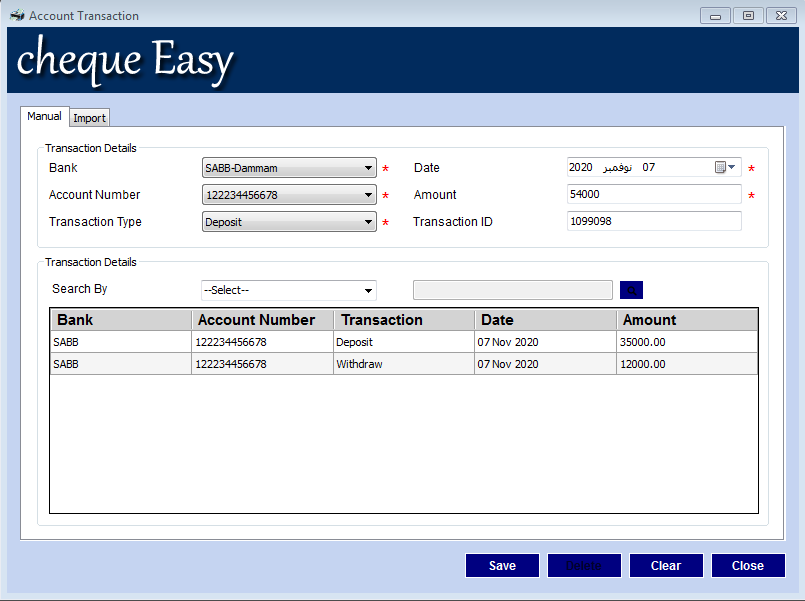Viewport: 805px width, 601px height.
Task: Click the cheque Easy app icon in title bar
Action: coord(17,15)
